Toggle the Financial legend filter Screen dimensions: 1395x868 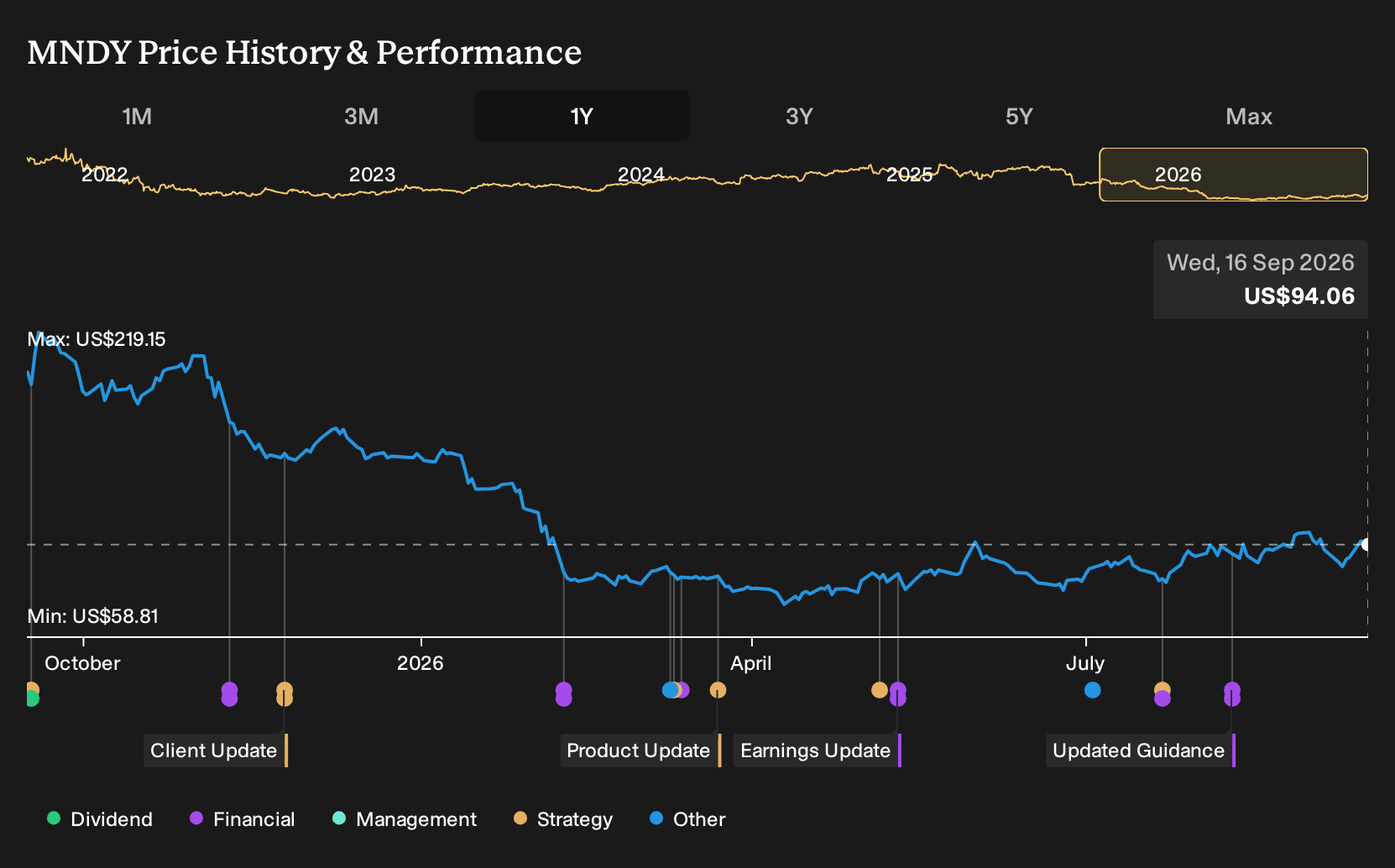pos(243,819)
